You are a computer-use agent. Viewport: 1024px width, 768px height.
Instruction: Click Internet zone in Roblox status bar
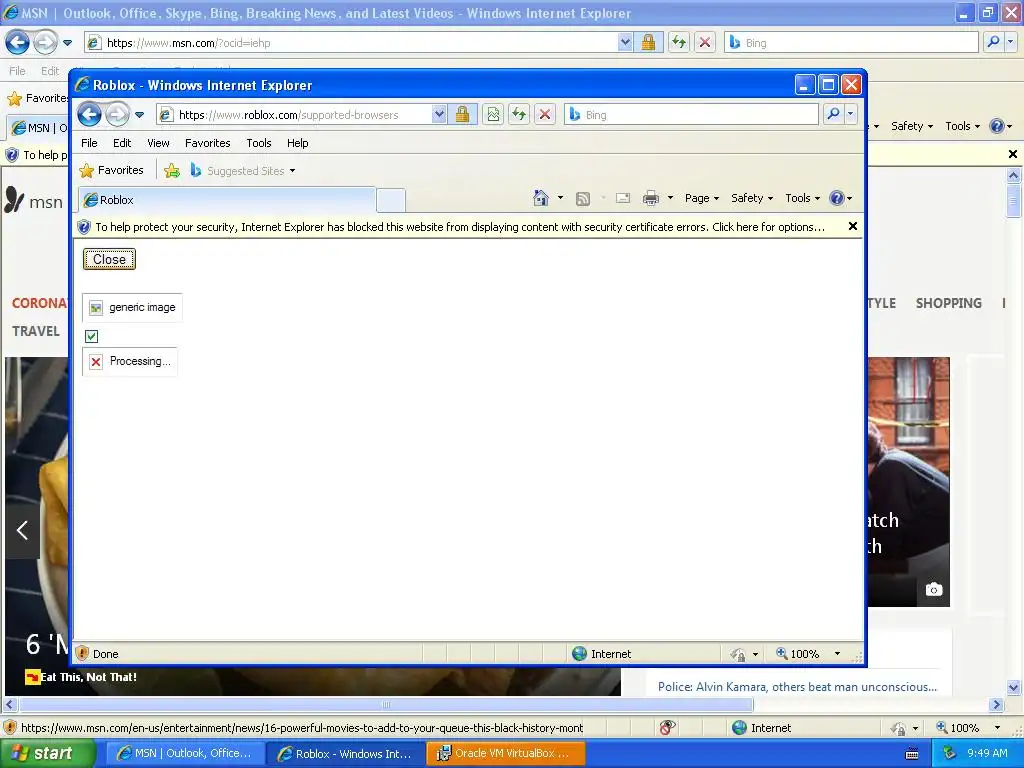[x=601, y=654]
